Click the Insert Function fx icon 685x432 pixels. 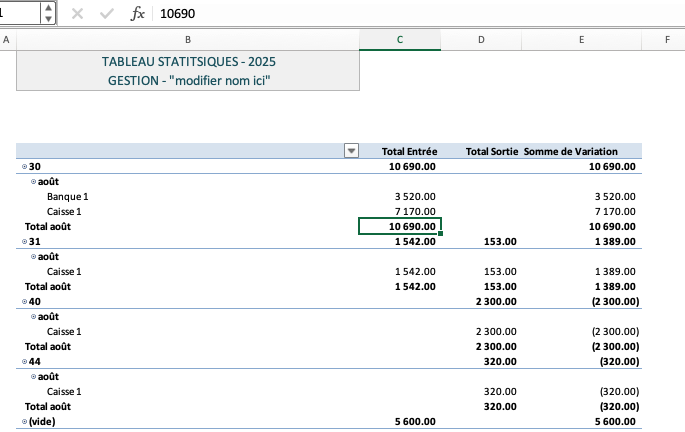[139, 14]
